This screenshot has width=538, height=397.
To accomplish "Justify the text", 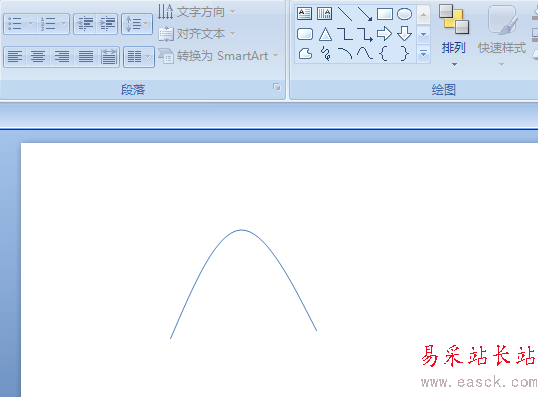I will coord(86,57).
